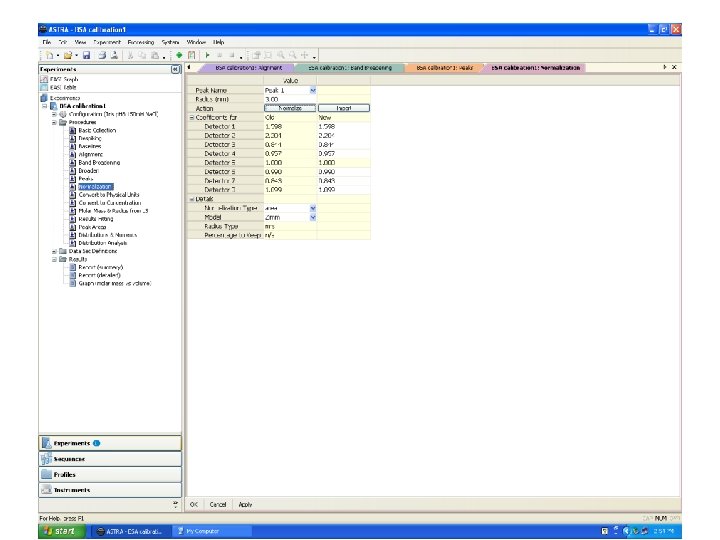Select Distribution Analysis procedure
The height and width of the screenshot is (540, 720).
click(x=103, y=243)
